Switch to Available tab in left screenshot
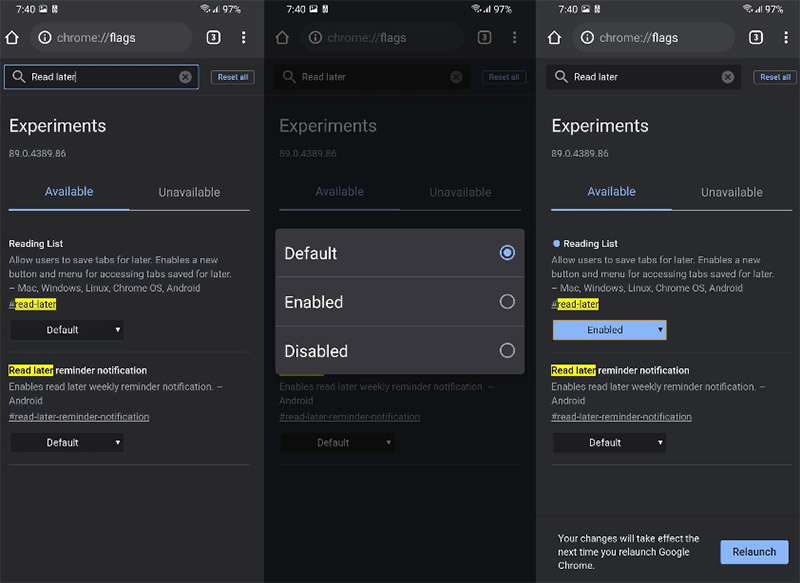 69,192
